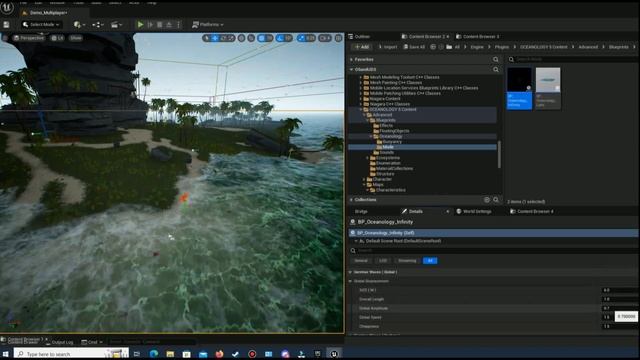This screenshot has height=360, width=640.
Task: Select the Rotate gizmo tool
Action: 223,38
